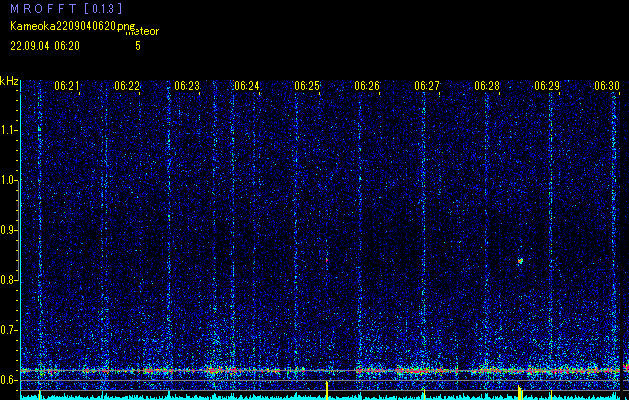Click the 0.9 kHz axis label
This screenshot has width=629, height=400.
click(x=9, y=230)
